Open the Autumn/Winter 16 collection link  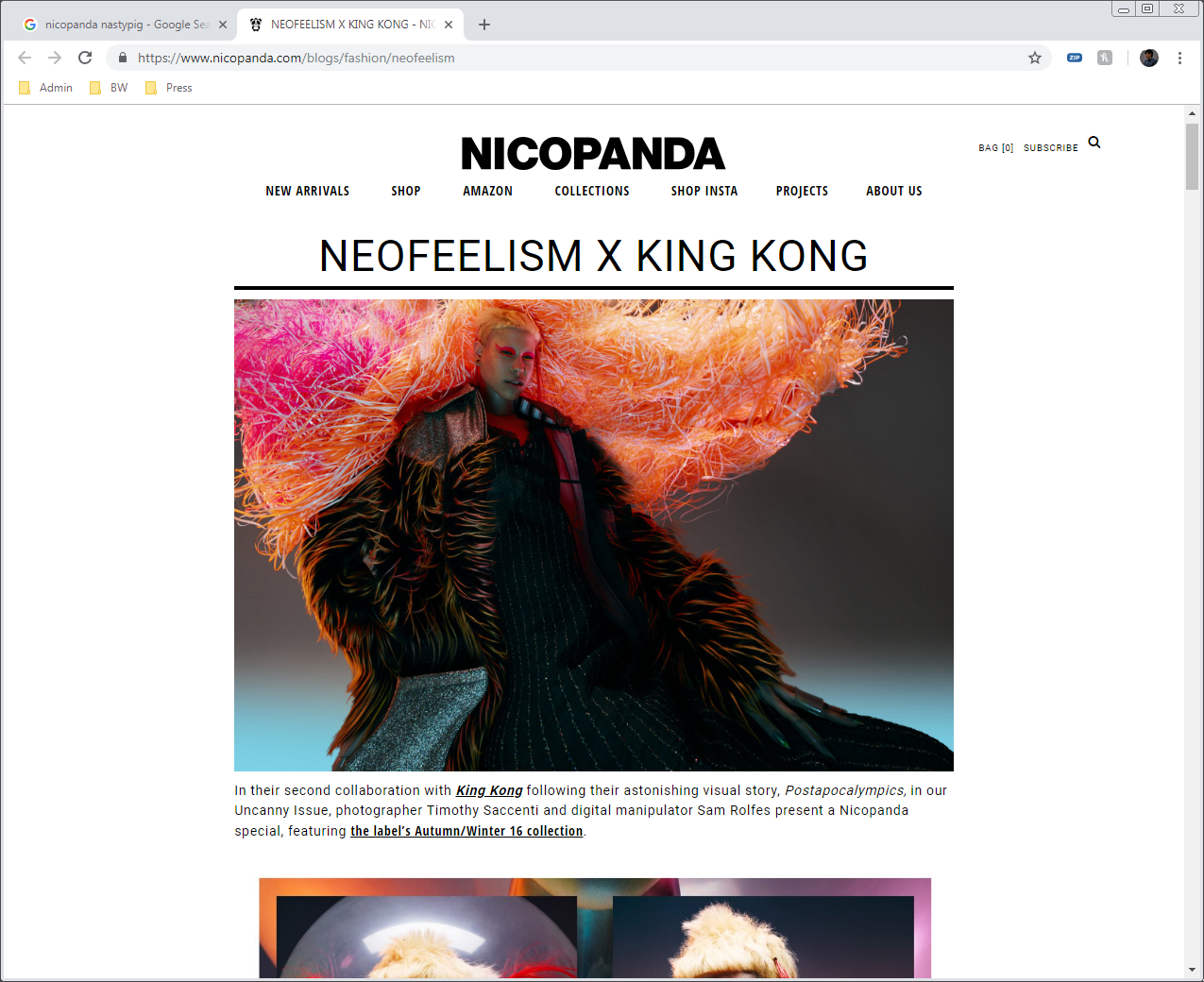[x=466, y=831]
